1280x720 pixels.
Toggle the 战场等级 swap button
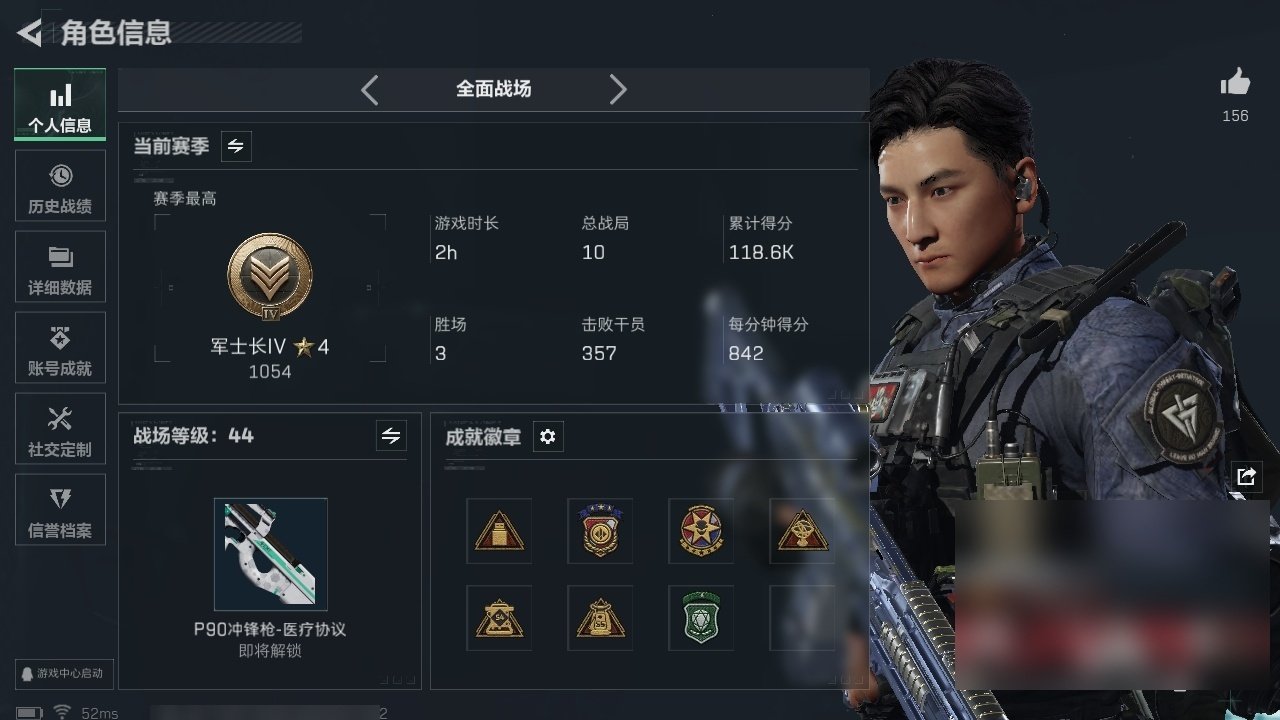[391, 436]
